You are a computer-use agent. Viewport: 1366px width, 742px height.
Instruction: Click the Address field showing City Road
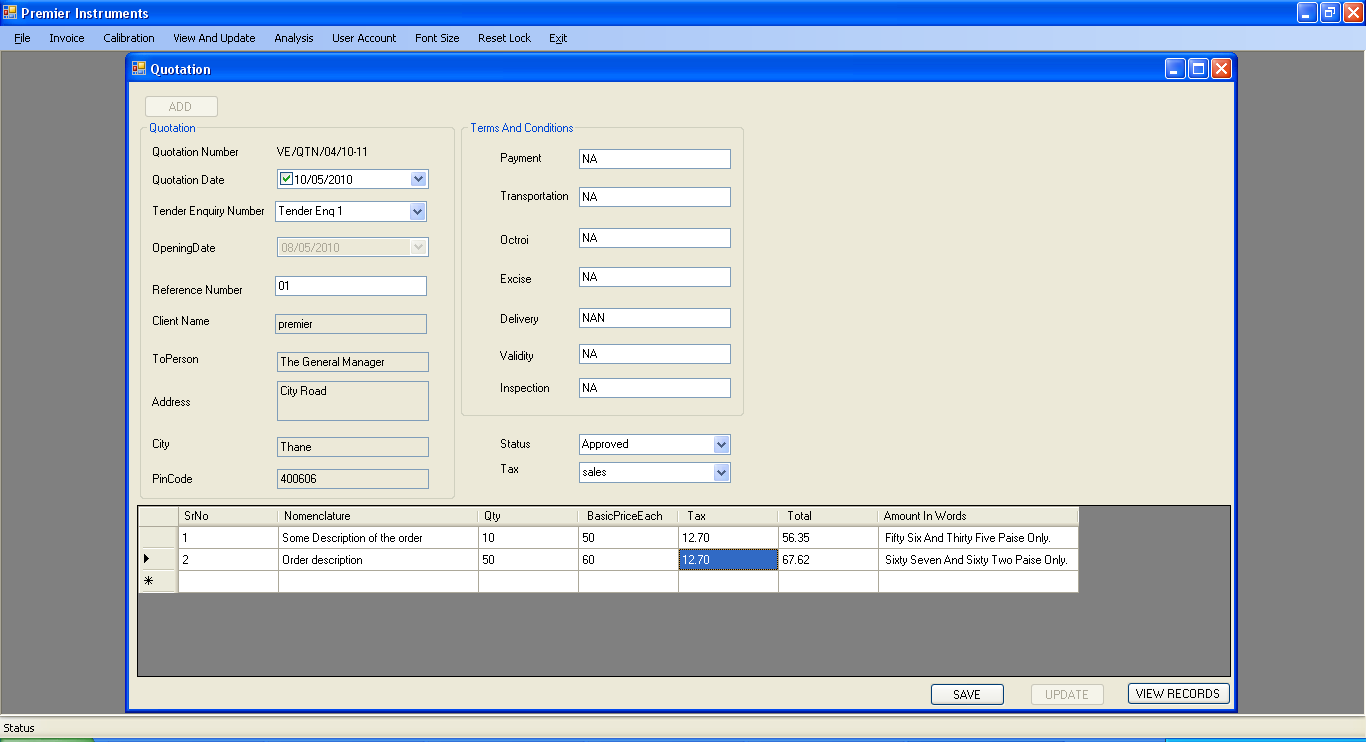[352, 401]
